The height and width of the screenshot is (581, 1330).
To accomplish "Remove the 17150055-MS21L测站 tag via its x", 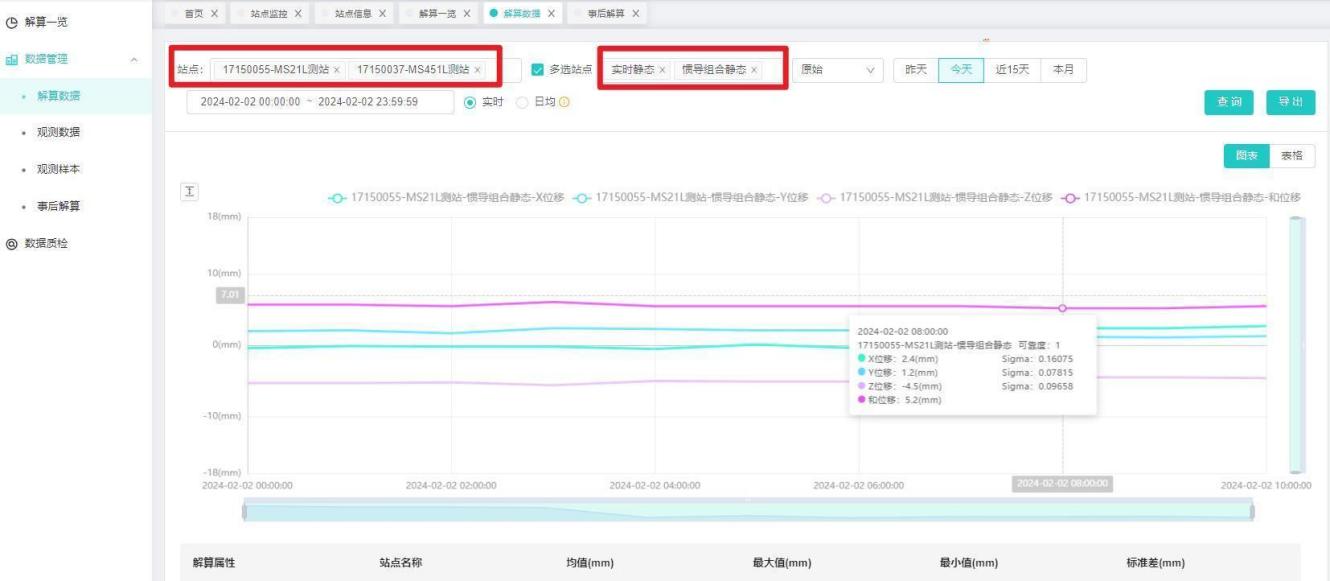I will [x=337, y=70].
